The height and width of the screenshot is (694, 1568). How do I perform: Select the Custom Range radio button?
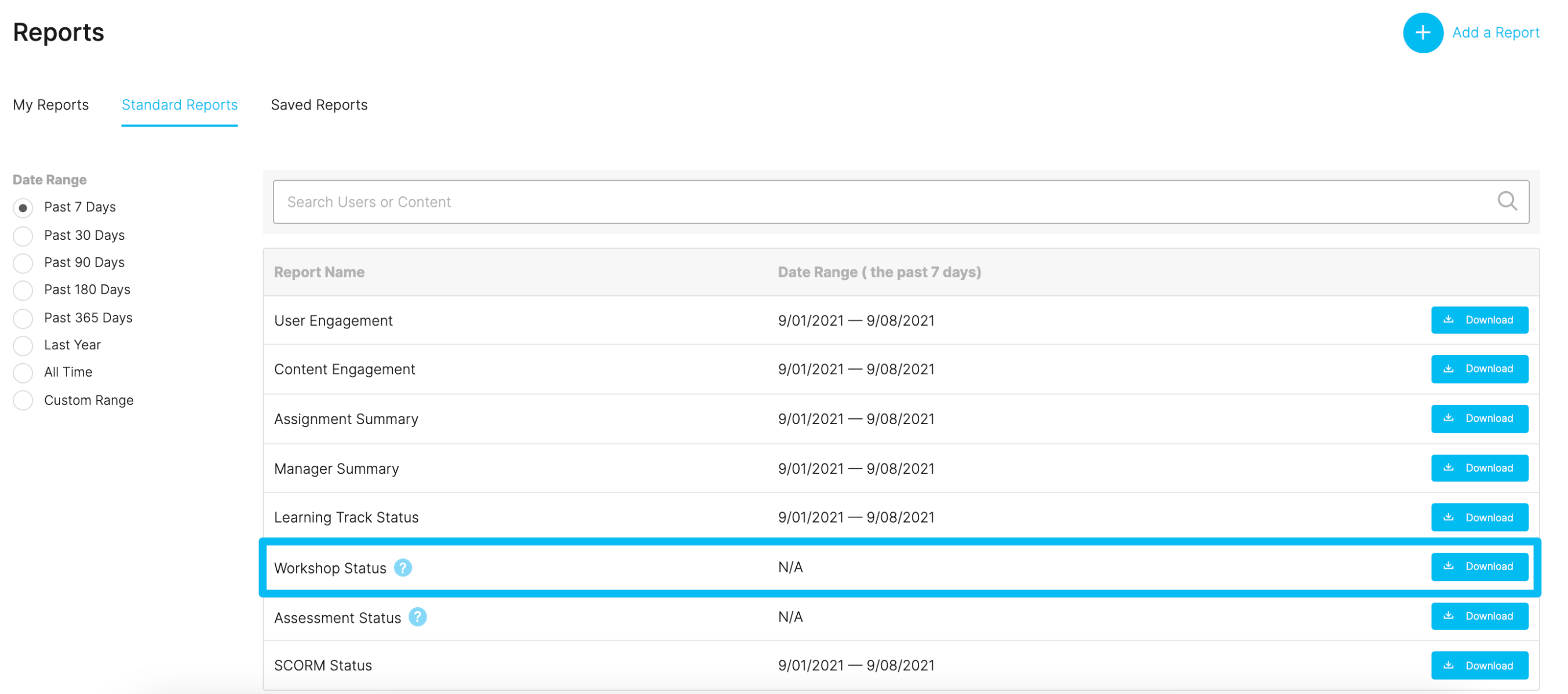coord(23,400)
